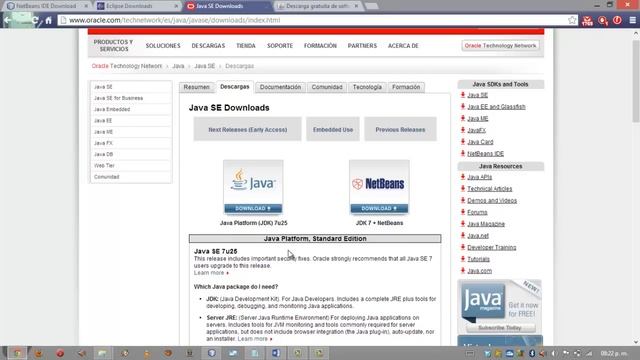Click the red mail extension icon
640x360 pixels.
(587, 20)
